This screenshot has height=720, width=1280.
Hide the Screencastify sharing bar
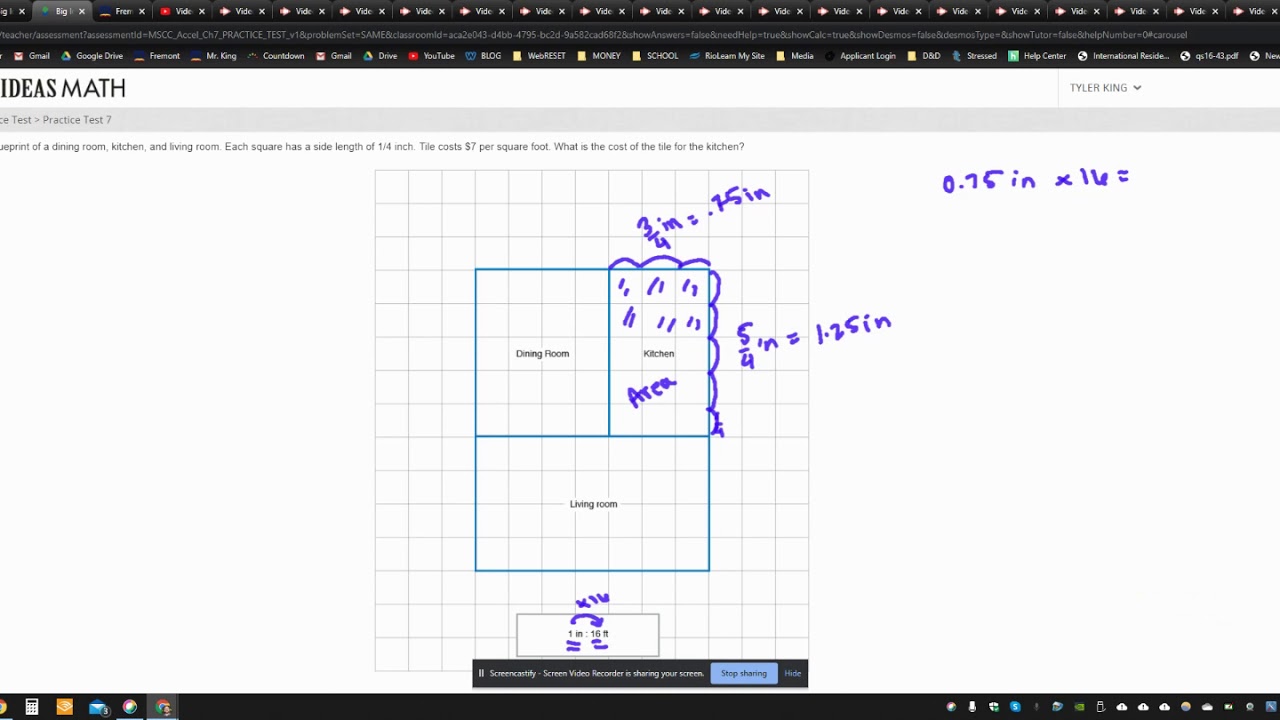[x=792, y=673]
